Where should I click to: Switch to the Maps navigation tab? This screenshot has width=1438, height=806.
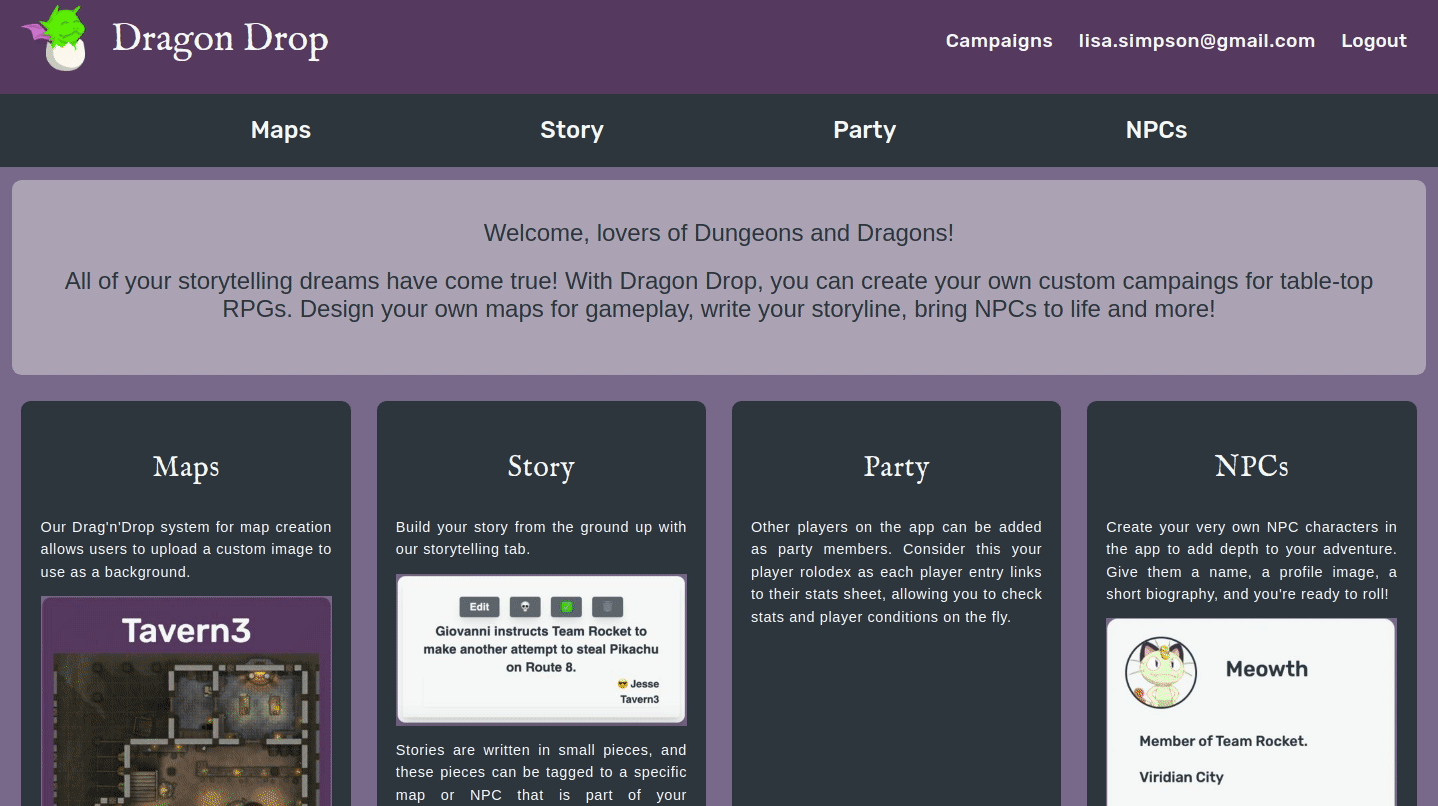point(281,130)
